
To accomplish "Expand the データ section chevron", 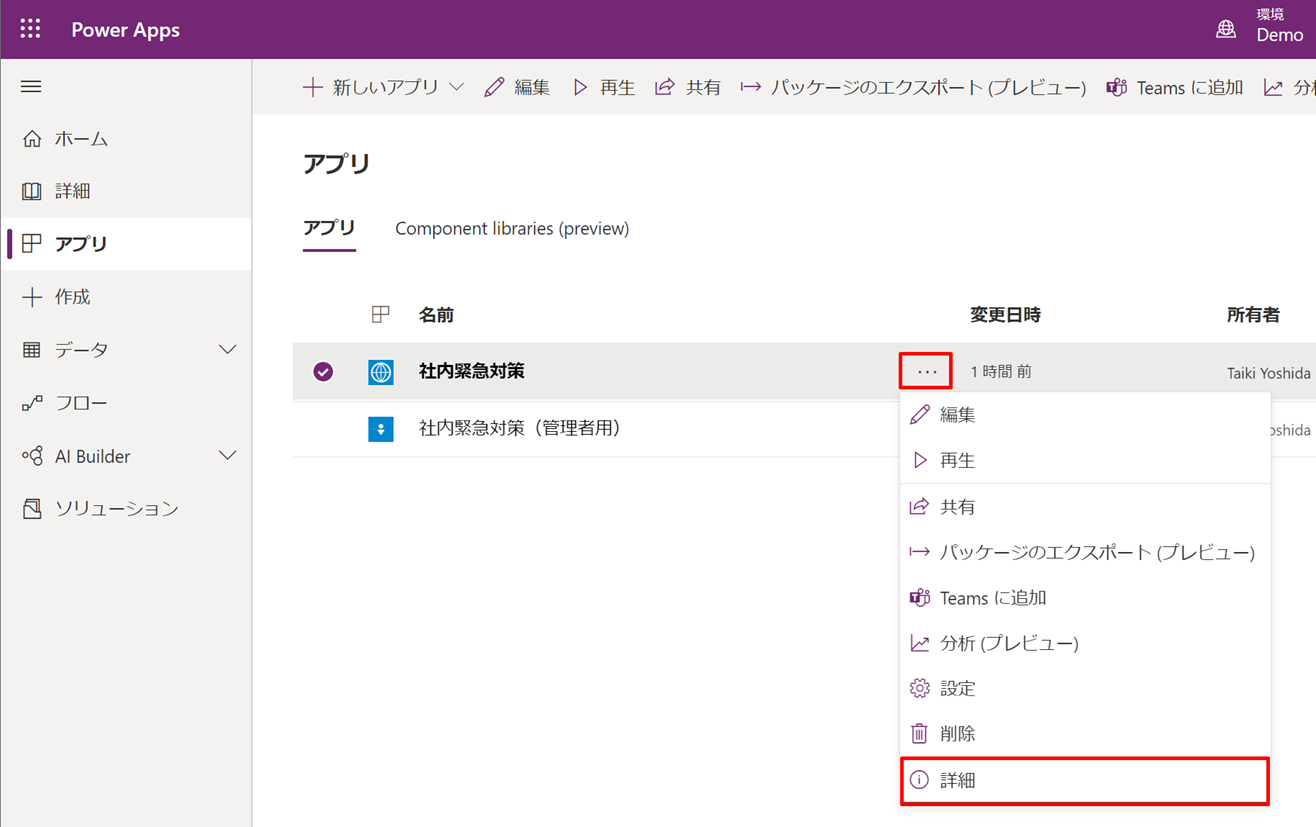I will 228,350.
